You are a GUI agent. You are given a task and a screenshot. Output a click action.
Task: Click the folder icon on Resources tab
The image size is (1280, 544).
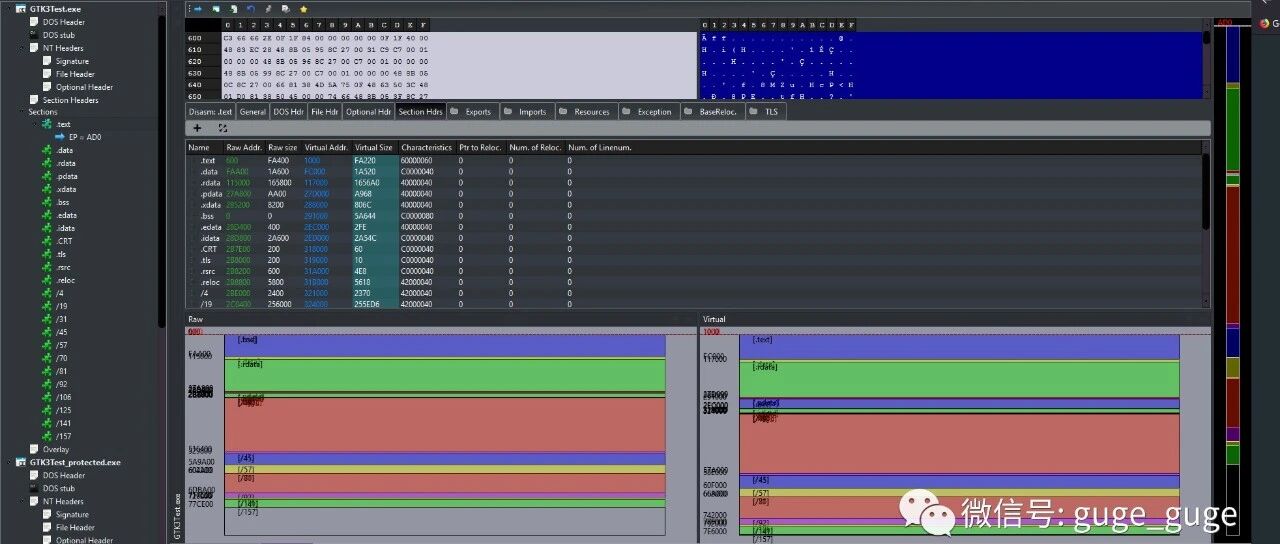pos(564,111)
